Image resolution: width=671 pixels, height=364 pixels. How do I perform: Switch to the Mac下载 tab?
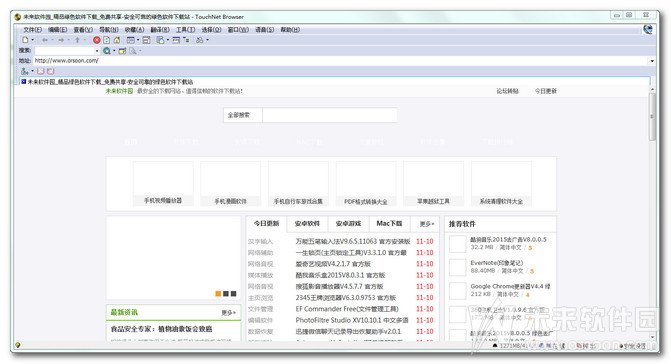389,223
